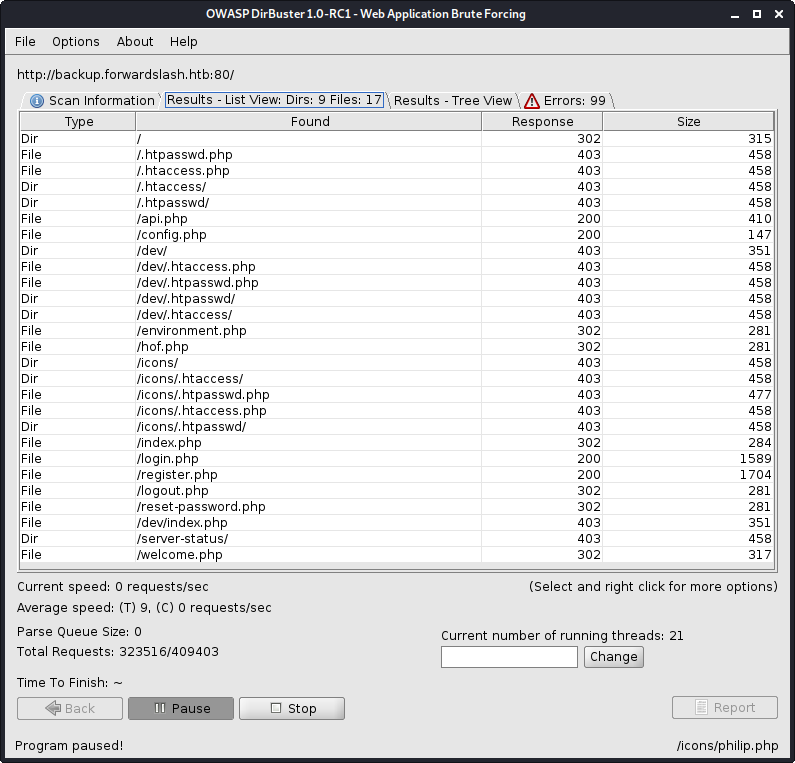Screen dimensions: 795x763
Task: Sort results by Found column header
Action: click(309, 122)
